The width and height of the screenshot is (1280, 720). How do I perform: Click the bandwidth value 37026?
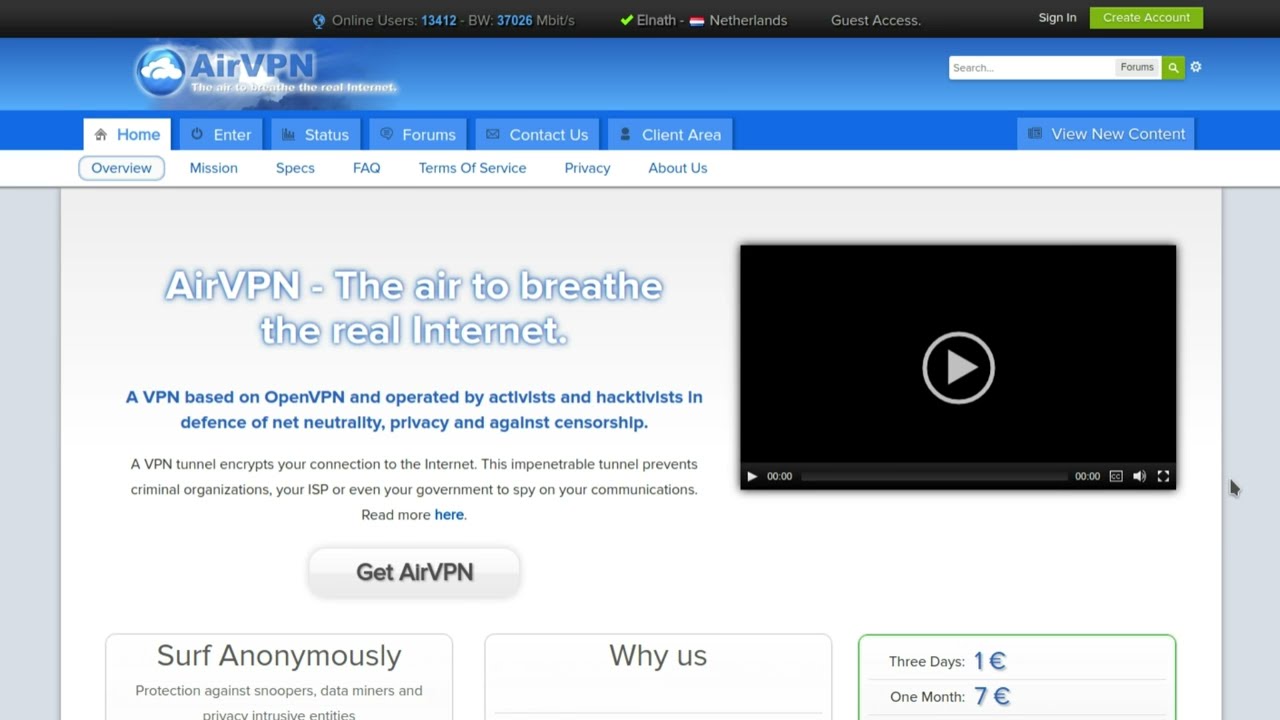coord(515,20)
